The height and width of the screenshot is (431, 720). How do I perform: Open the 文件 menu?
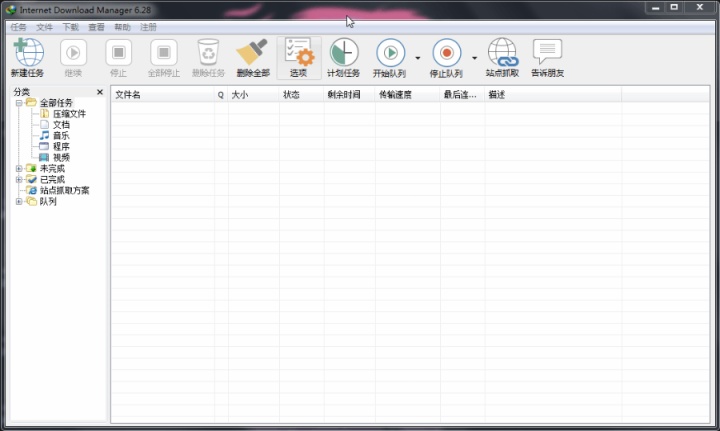(45, 27)
